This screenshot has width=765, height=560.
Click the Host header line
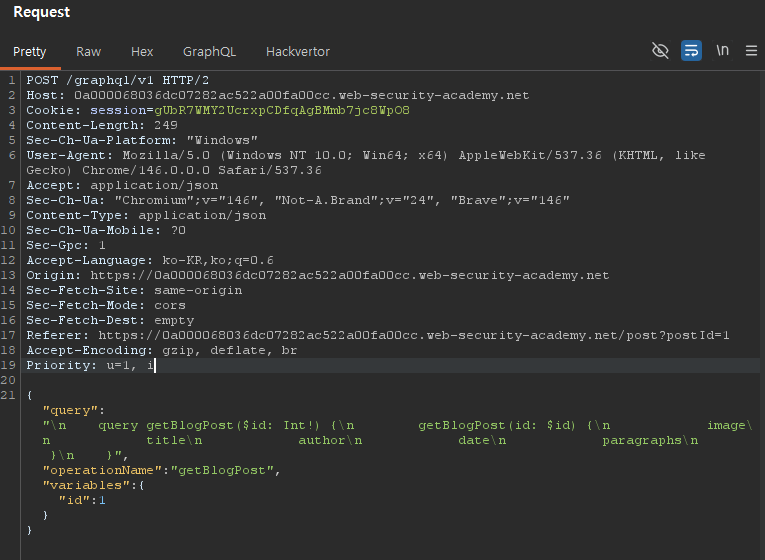277,95
